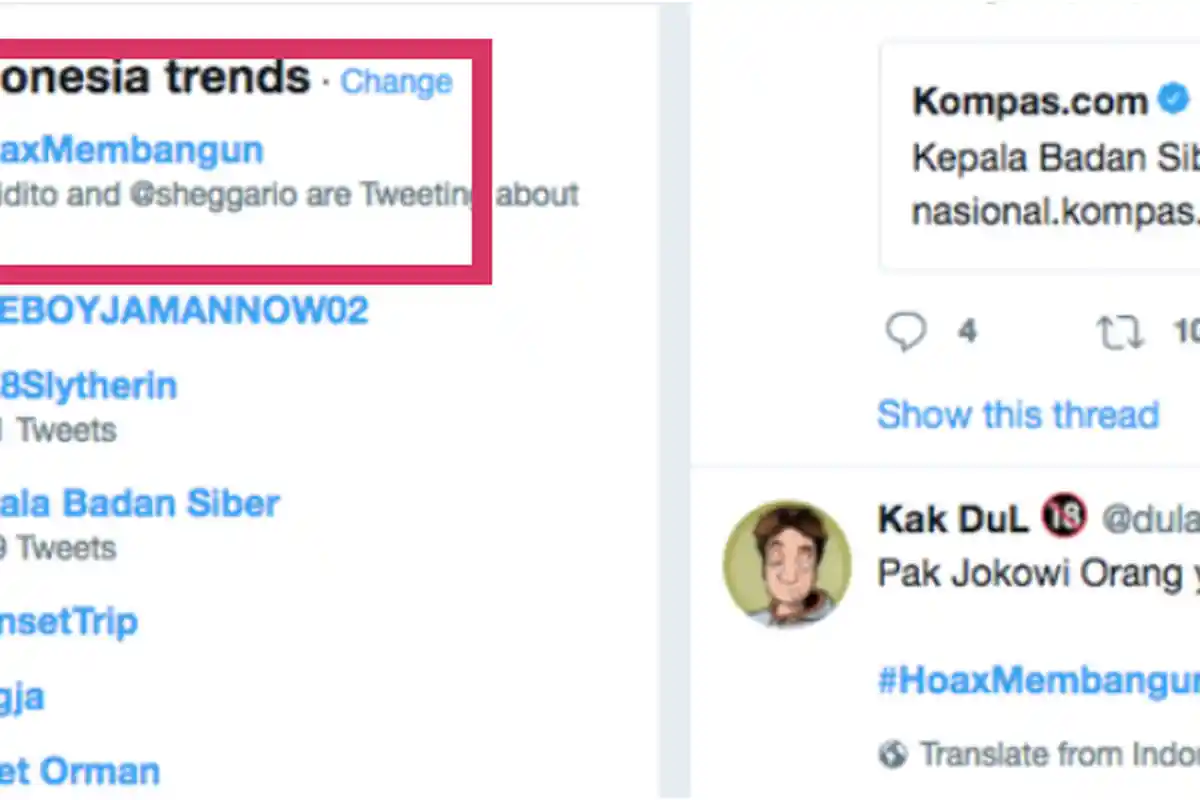The width and height of the screenshot is (1200, 800).
Task: Open the EBOYJAMANNOW02 trend
Action: pos(185,310)
